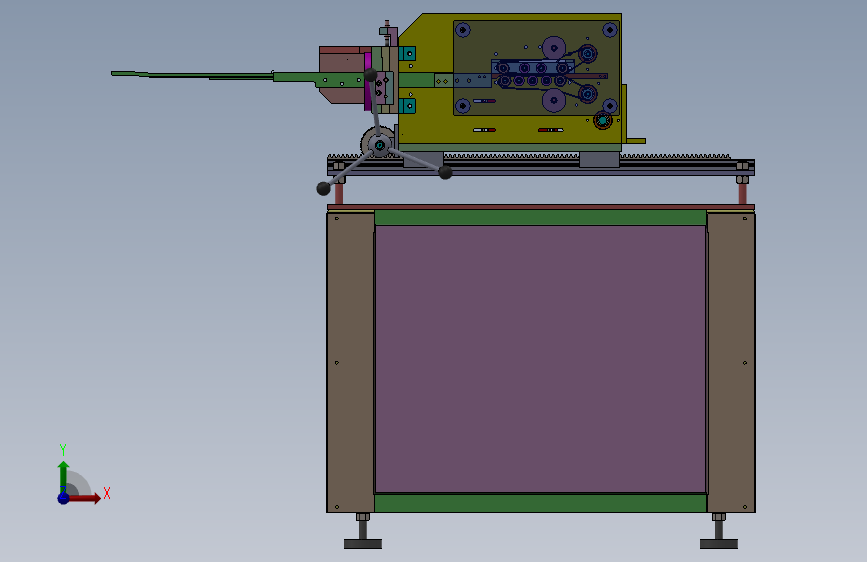
Task: Click the handwheel's lower-left black knob
Action: 323,189
